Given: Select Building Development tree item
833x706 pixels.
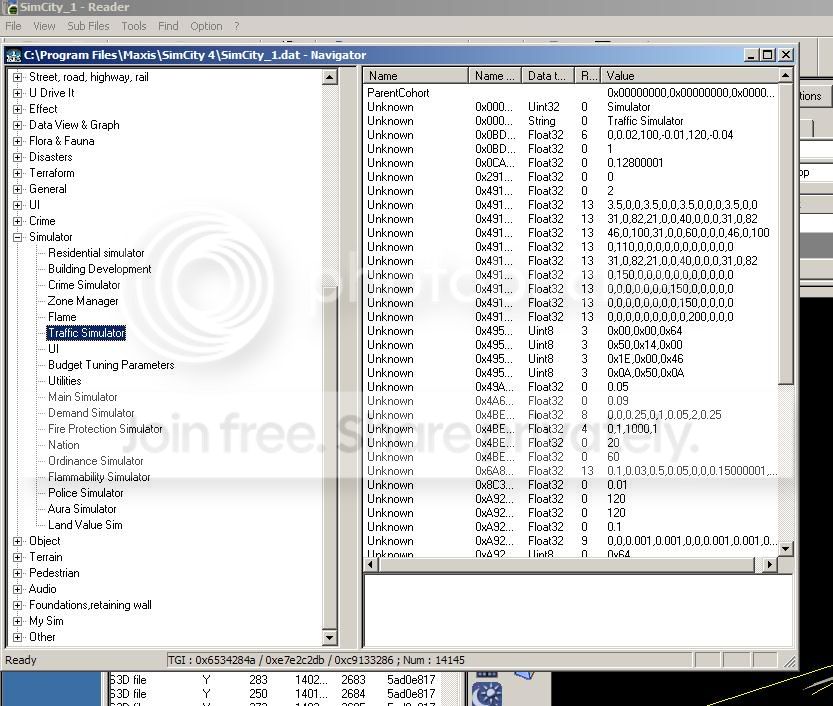Looking at the screenshot, I should (100, 269).
